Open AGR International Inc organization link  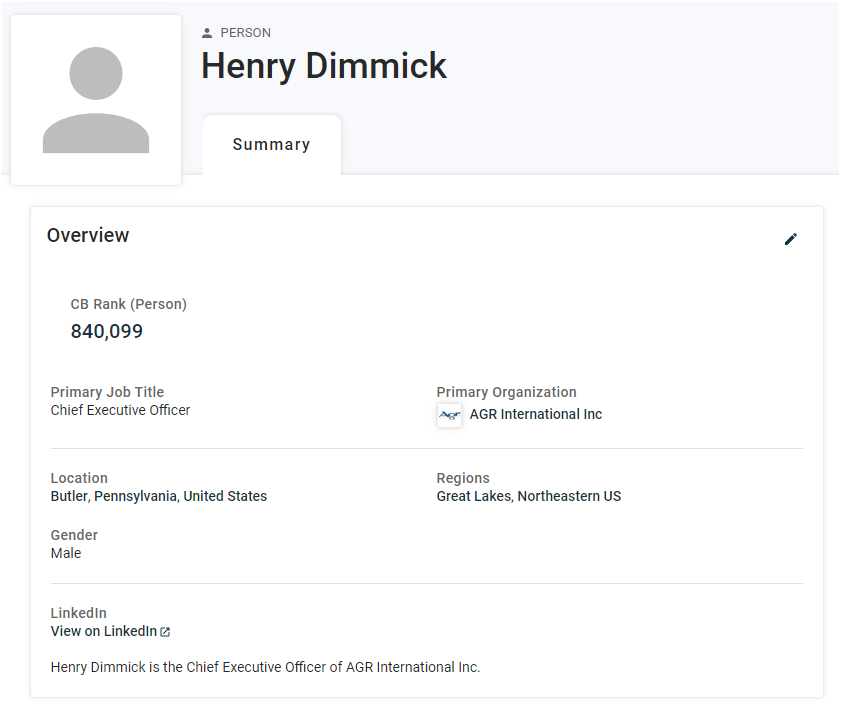click(535, 414)
